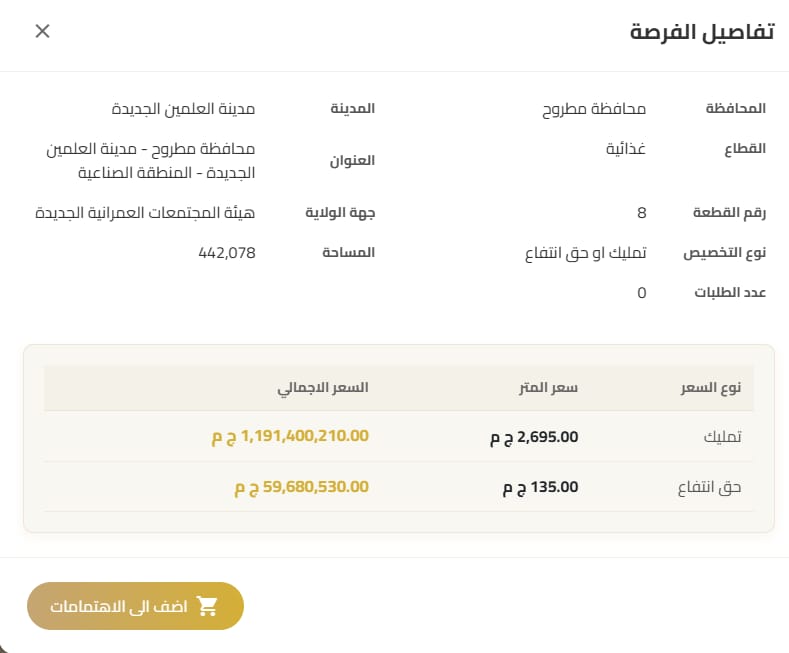Select the تمليك price type row
The width and height of the screenshot is (789, 653).
click(722, 436)
